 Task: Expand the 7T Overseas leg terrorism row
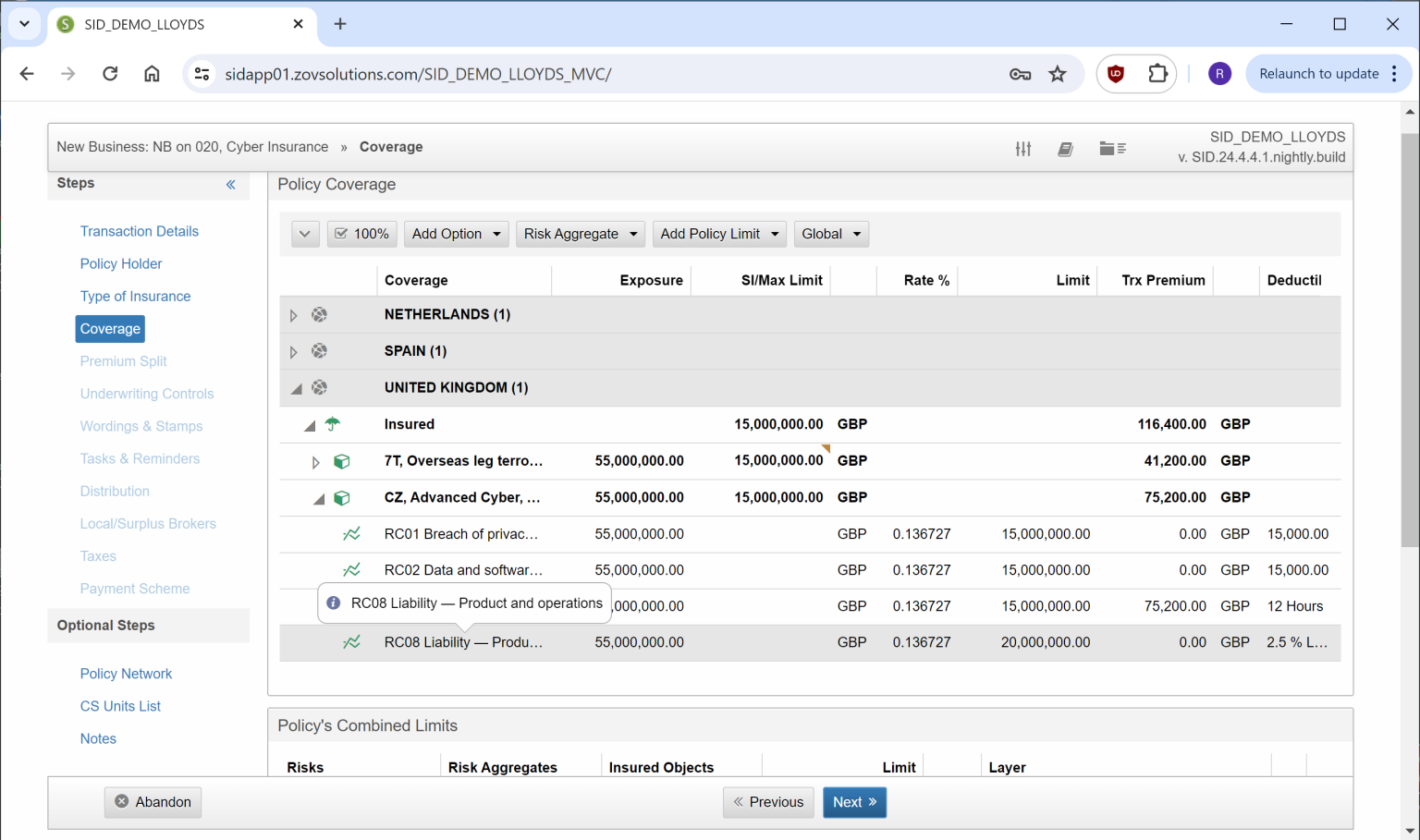pos(315,462)
